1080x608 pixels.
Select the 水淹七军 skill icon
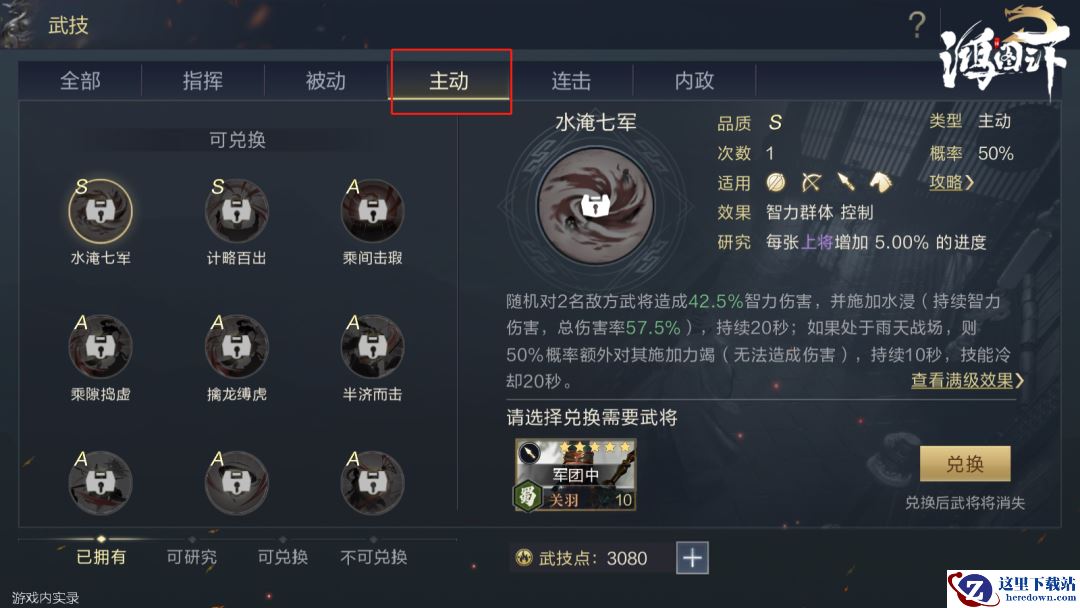click(101, 211)
